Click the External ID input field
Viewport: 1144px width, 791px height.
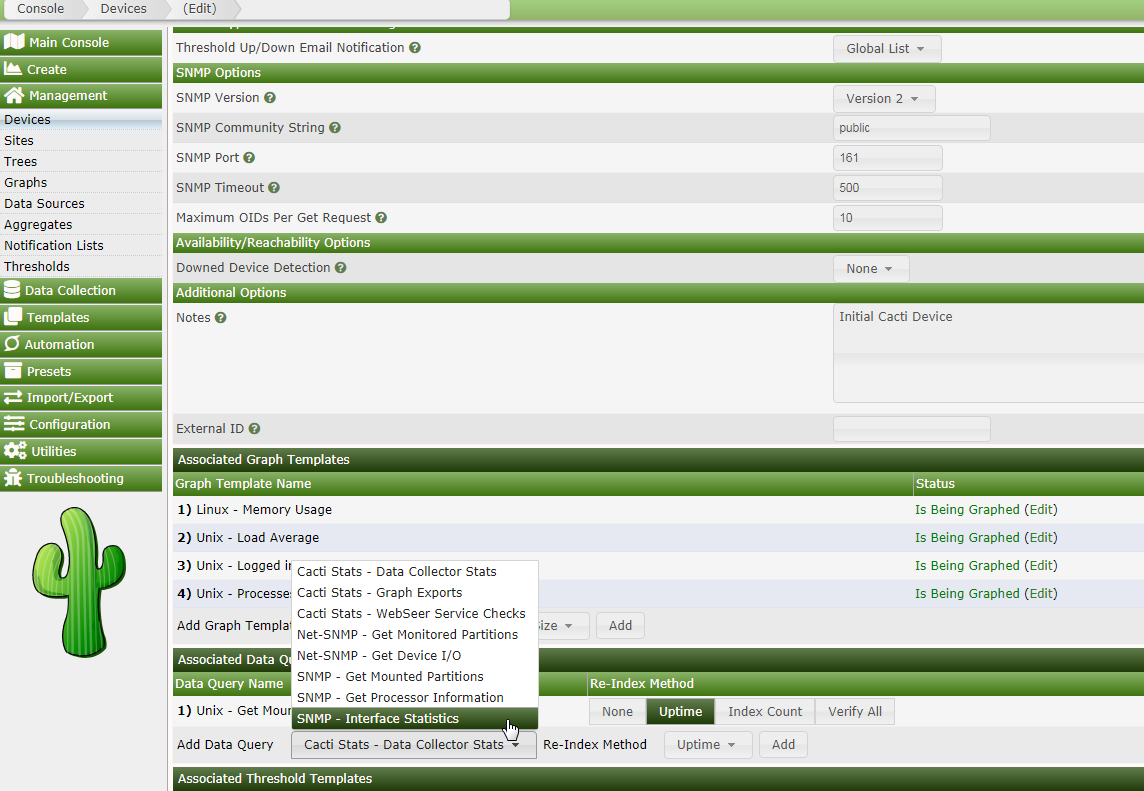[x=912, y=428]
